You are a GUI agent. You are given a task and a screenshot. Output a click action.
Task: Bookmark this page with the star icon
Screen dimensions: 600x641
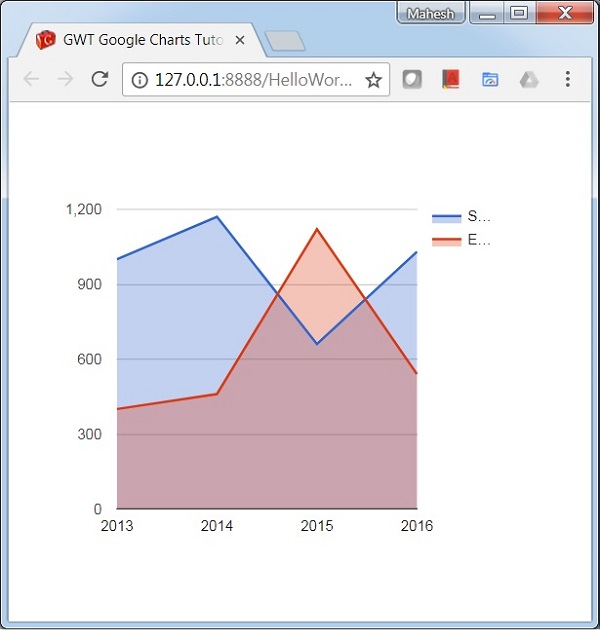coord(373,80)
